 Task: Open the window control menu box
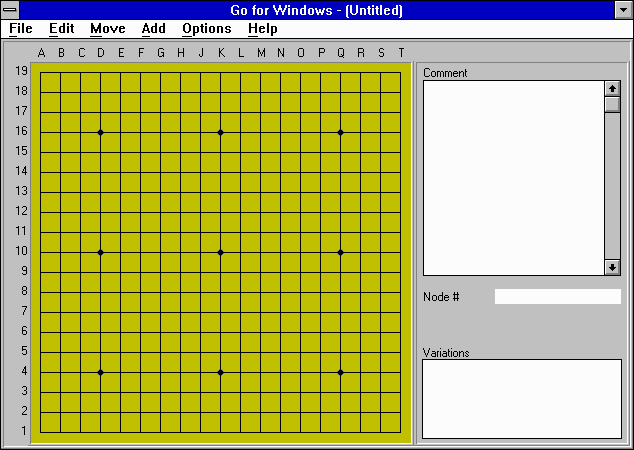(10, 10)
